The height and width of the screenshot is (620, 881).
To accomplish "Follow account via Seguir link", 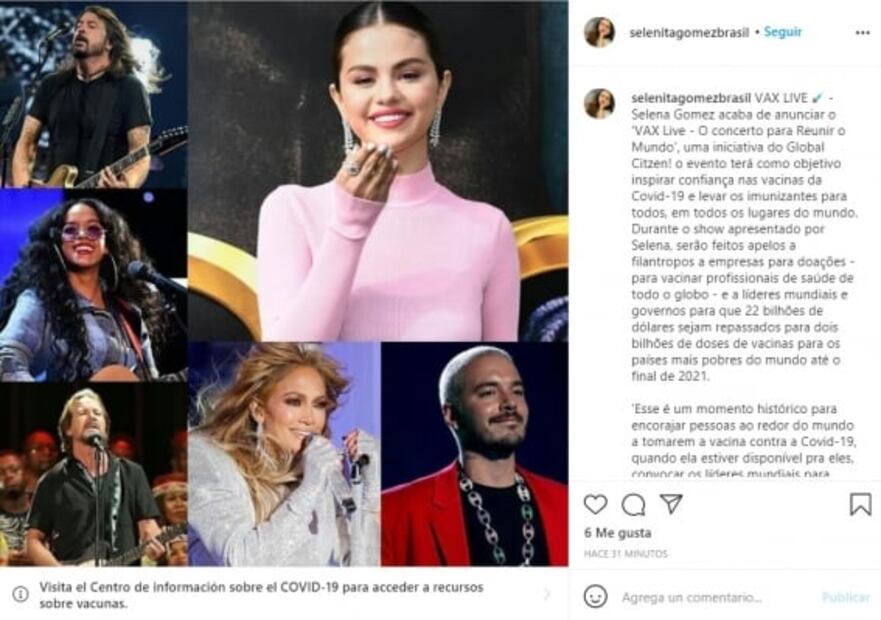I will (x=783, y=32).
